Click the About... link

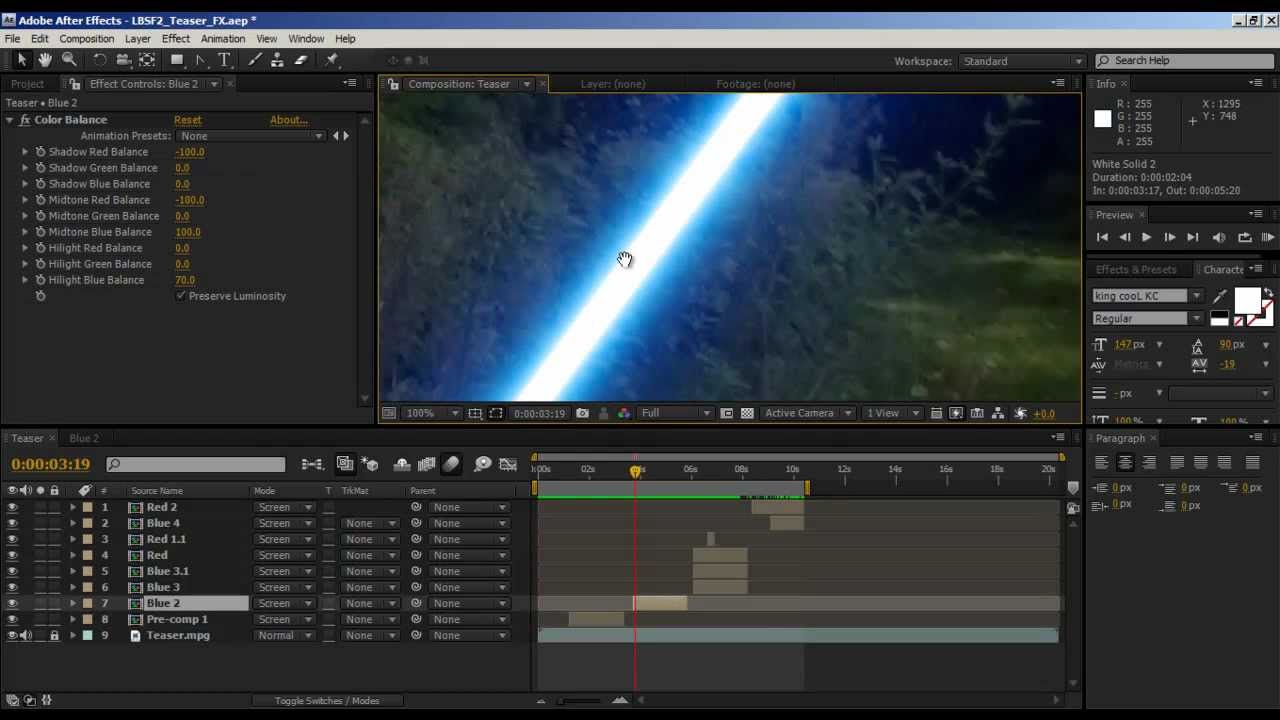point(288,120)
